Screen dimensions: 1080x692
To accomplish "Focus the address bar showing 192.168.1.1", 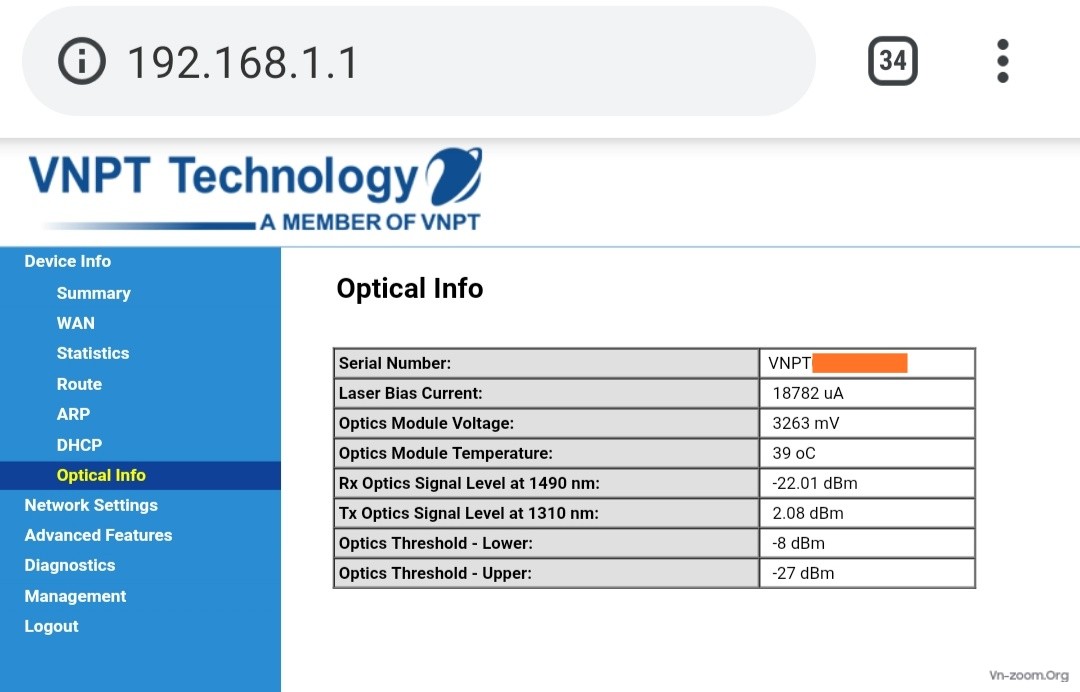I will [x=419, y=61].
